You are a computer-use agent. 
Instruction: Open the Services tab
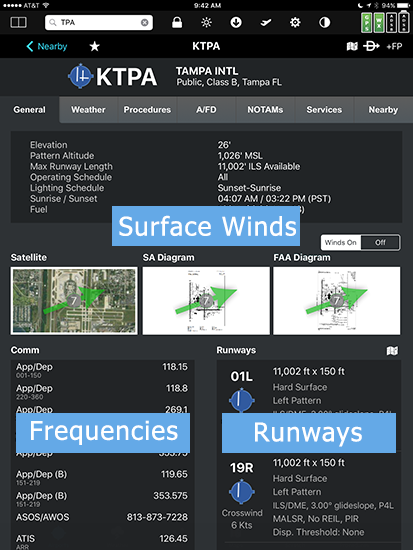pos(324,110)
